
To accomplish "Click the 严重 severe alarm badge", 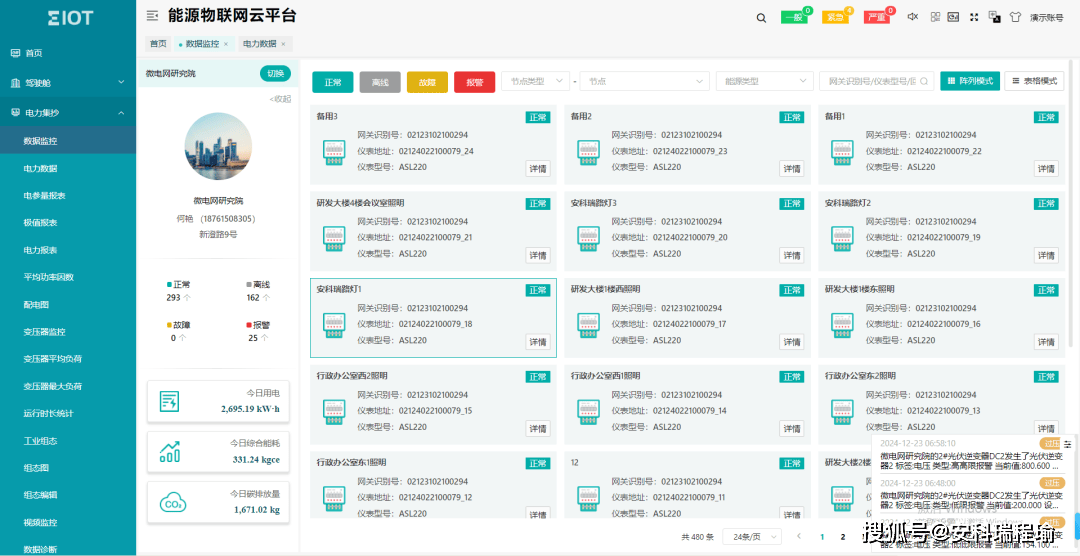I will (x=877, y=18).
